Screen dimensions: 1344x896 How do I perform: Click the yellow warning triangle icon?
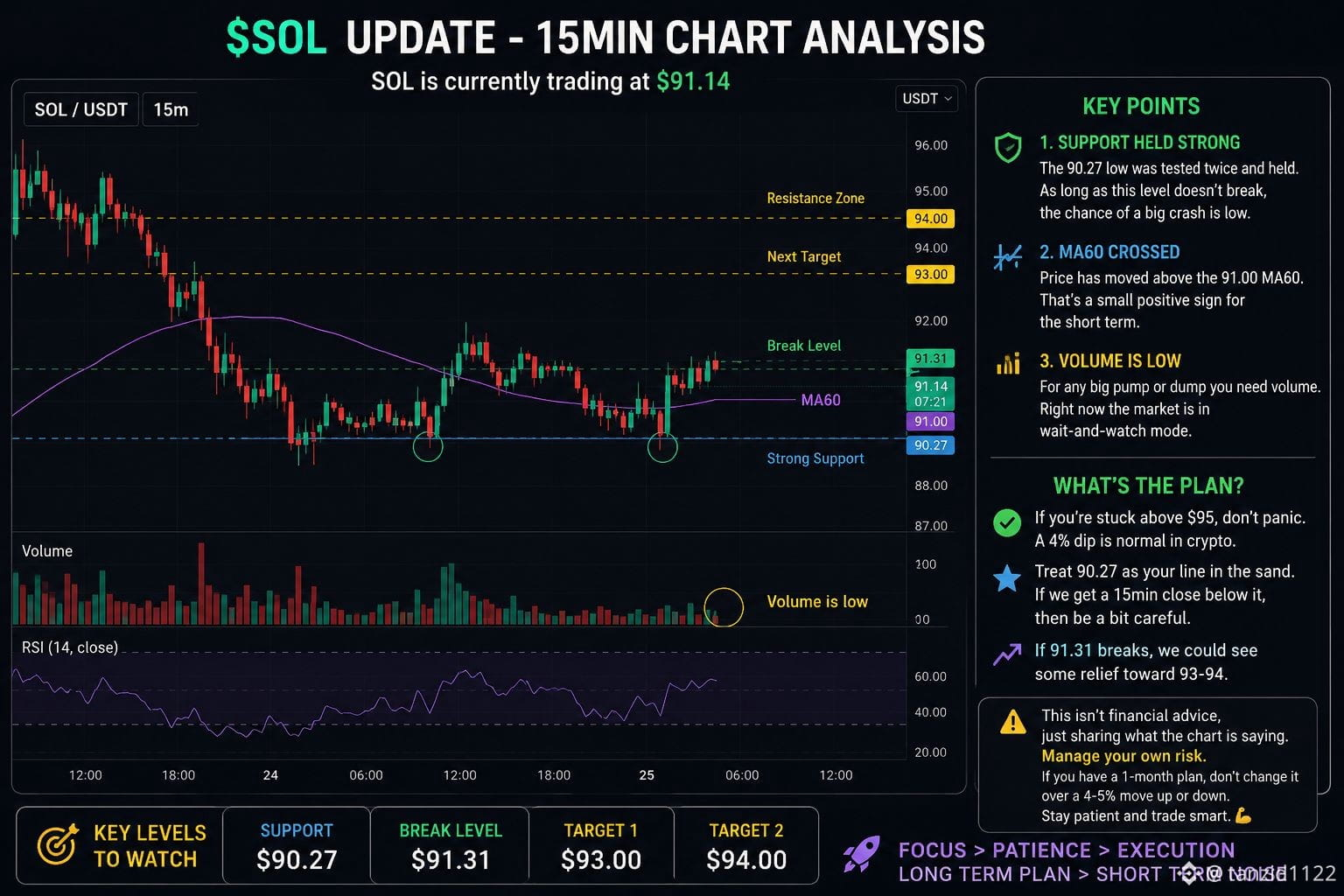1012,722
